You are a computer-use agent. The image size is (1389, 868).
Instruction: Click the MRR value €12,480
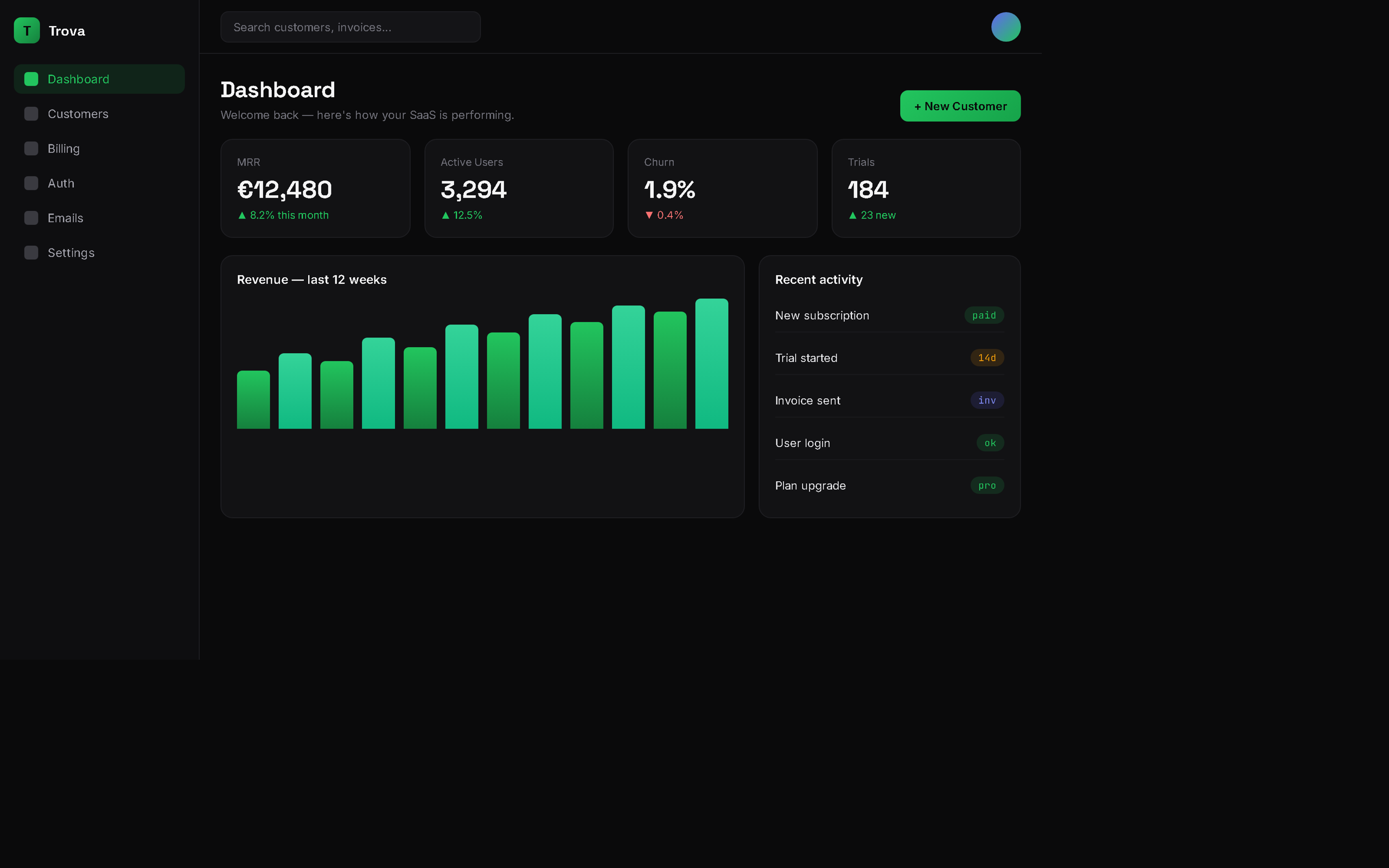coord(285,189)
